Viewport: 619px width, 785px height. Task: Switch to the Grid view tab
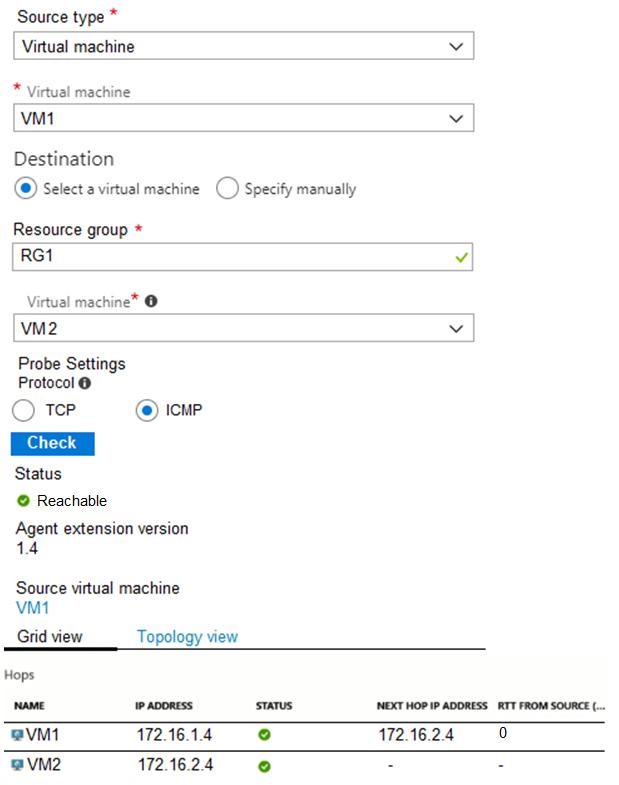coord(50,636)
